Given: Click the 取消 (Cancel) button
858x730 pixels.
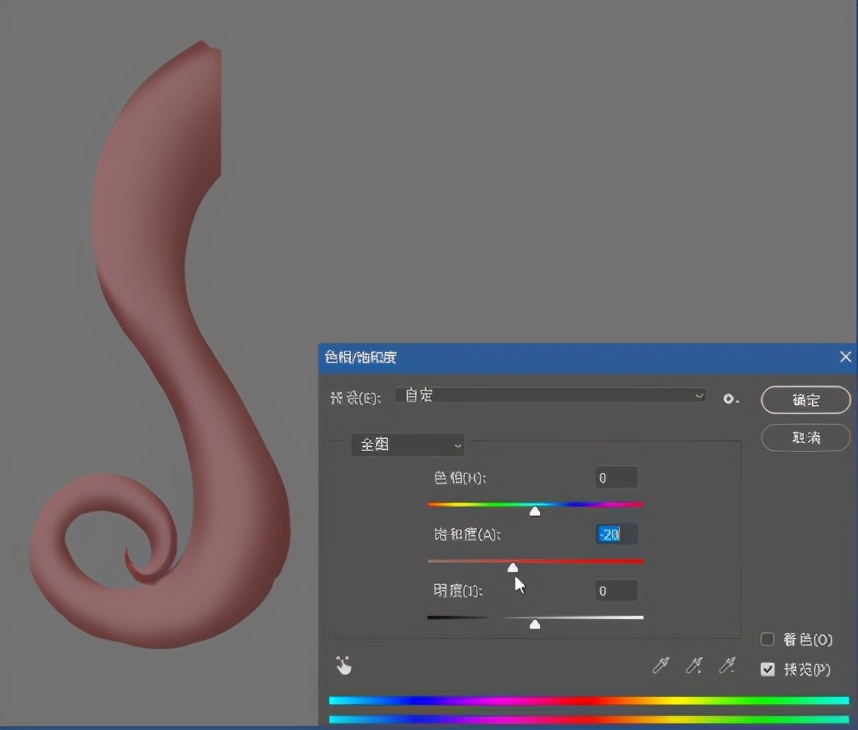Looking at the screenshot, I should [806, 438].
